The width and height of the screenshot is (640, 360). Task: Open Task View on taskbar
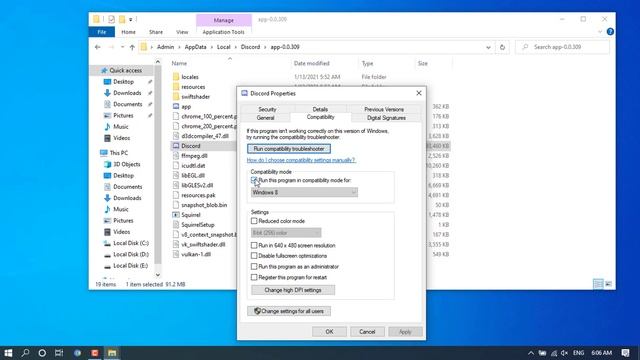[59, 353]
